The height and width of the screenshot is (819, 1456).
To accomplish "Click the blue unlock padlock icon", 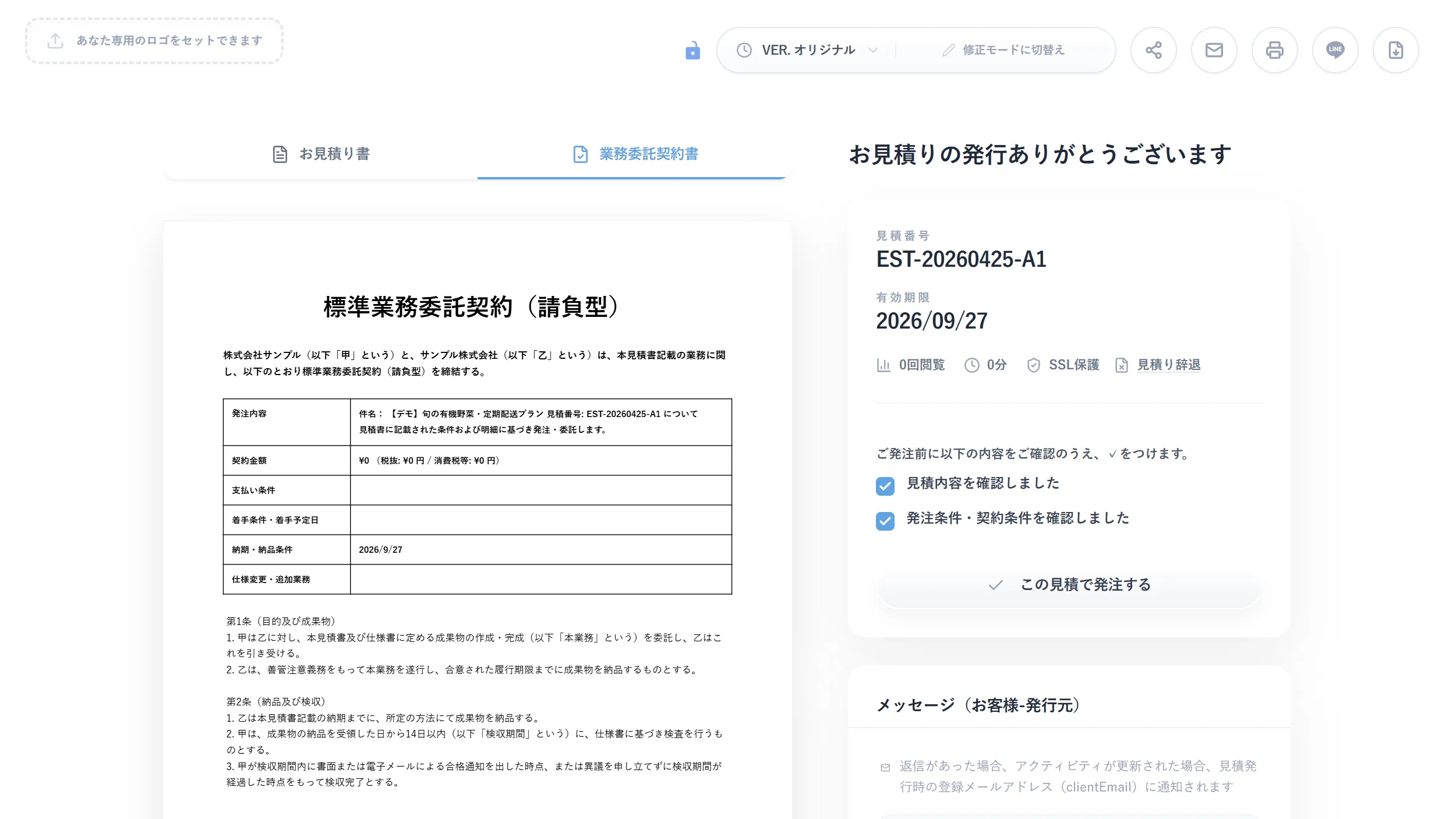I will click(x=692, y=51).
